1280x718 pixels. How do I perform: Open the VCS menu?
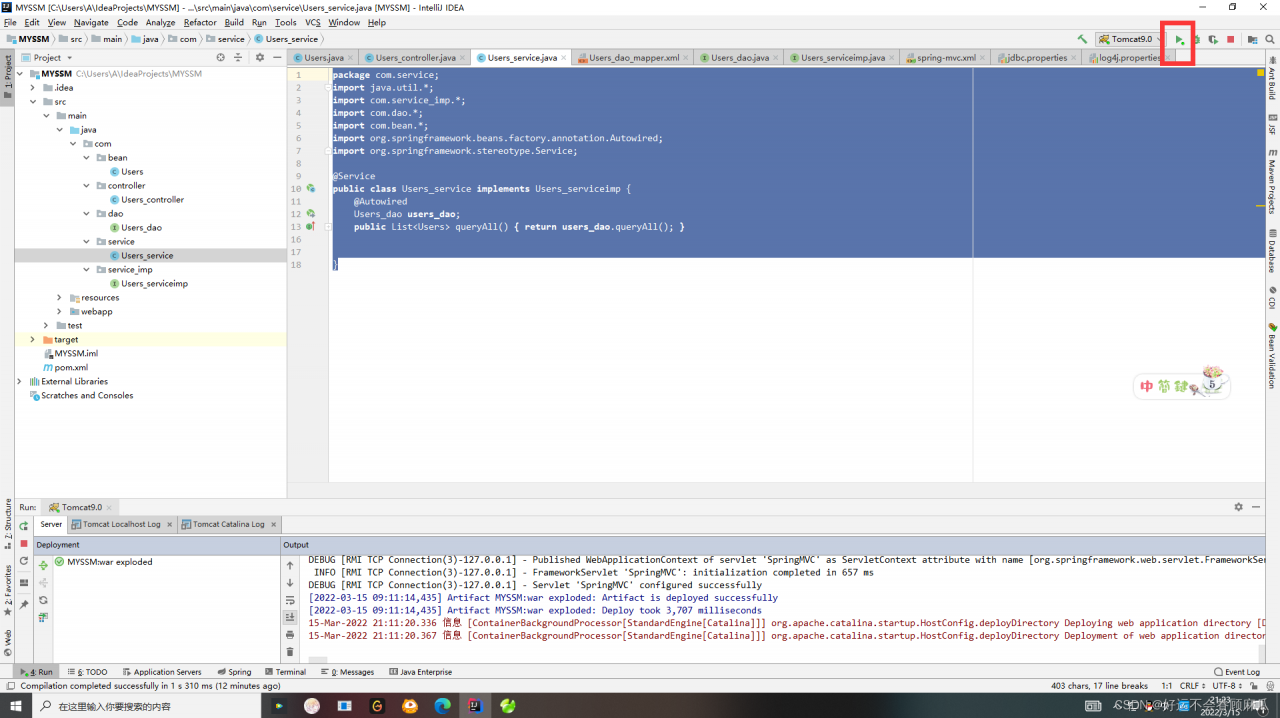pos(313,22)
